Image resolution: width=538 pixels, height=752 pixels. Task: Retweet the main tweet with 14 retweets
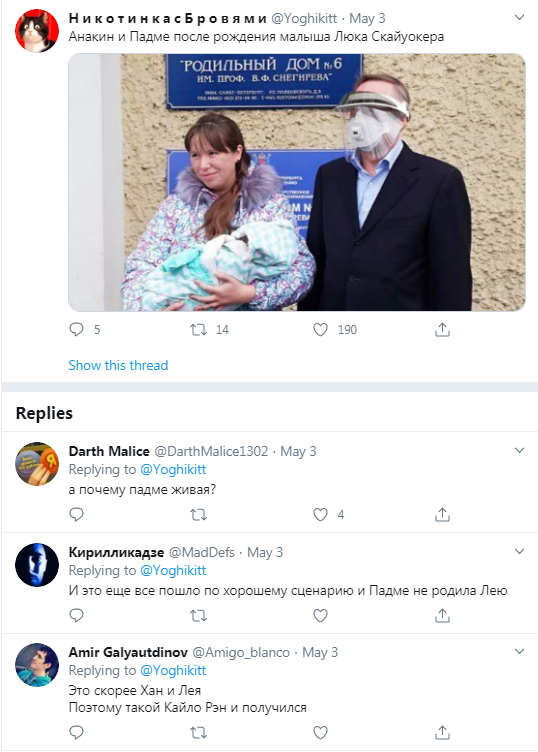[x=198, y=329]
